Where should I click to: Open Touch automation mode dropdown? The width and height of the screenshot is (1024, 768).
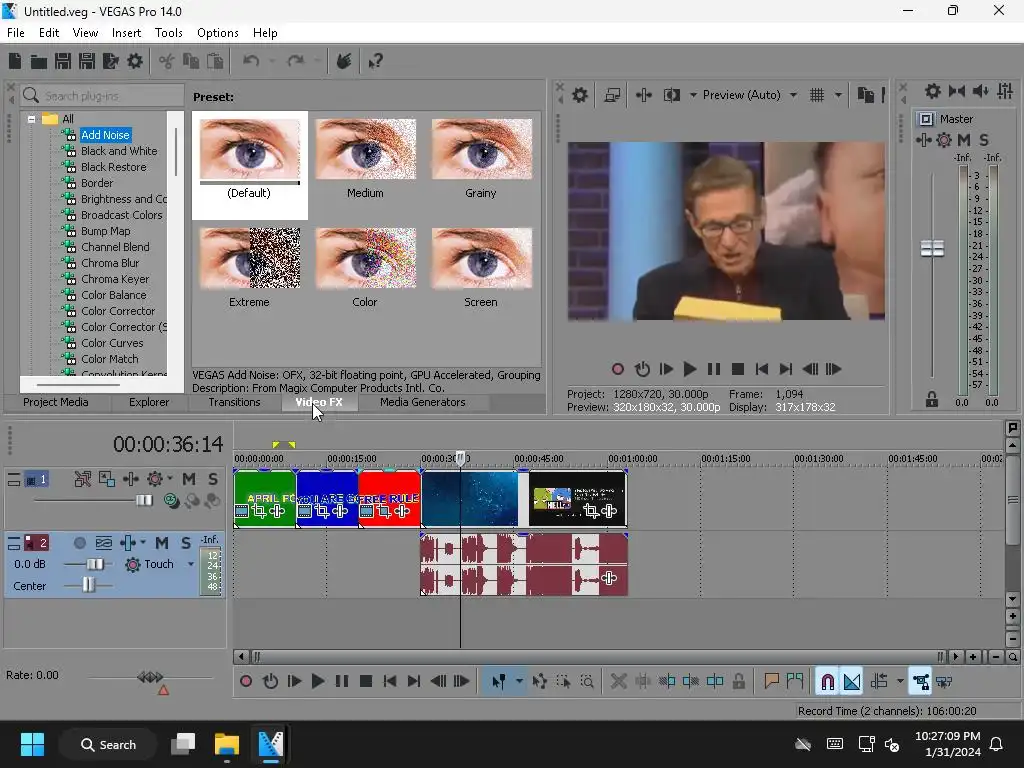click(x=191, y=564)
